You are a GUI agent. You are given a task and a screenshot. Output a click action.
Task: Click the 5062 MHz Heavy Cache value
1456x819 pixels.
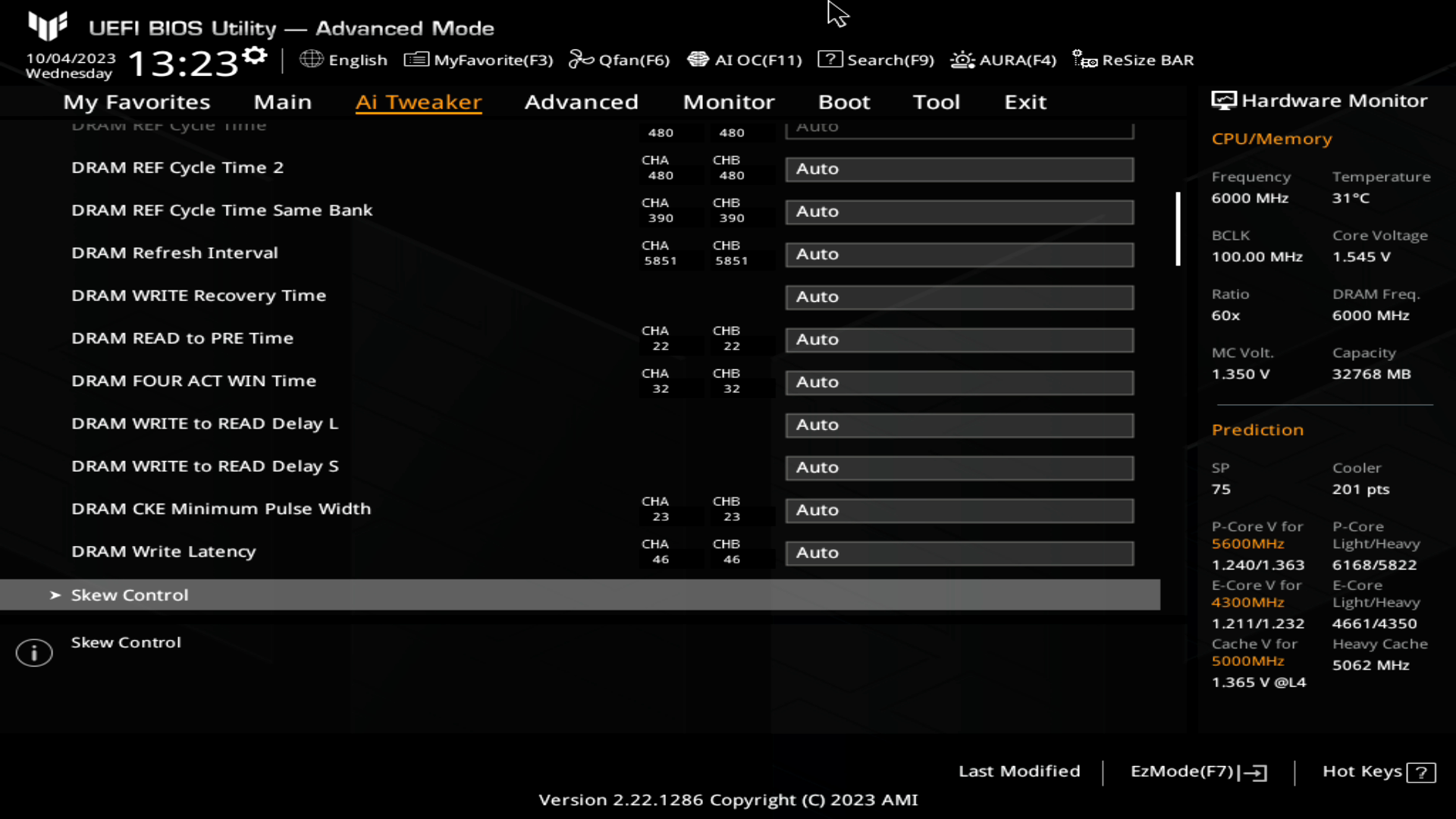click(1370, 665)
